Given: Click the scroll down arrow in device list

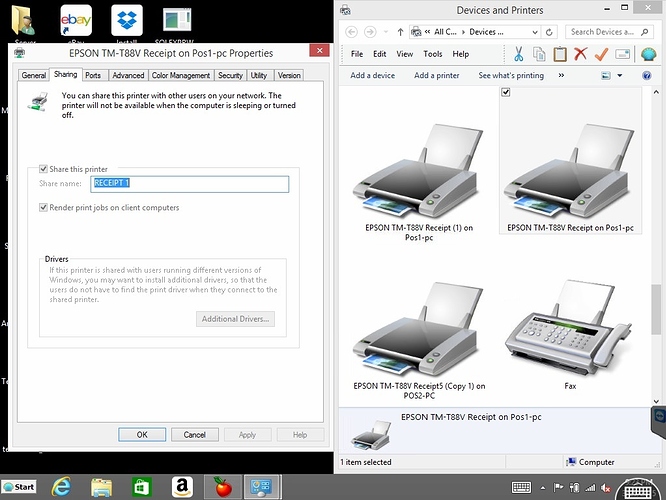Looking at the screenshot, I should click(656, 401).
